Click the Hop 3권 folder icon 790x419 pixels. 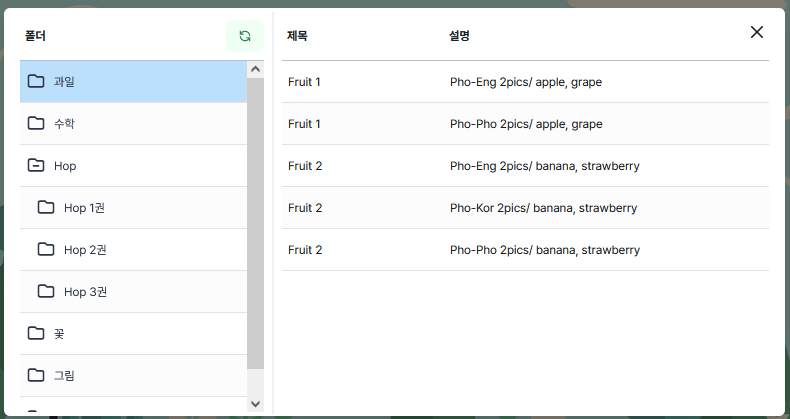click(46, 291)
